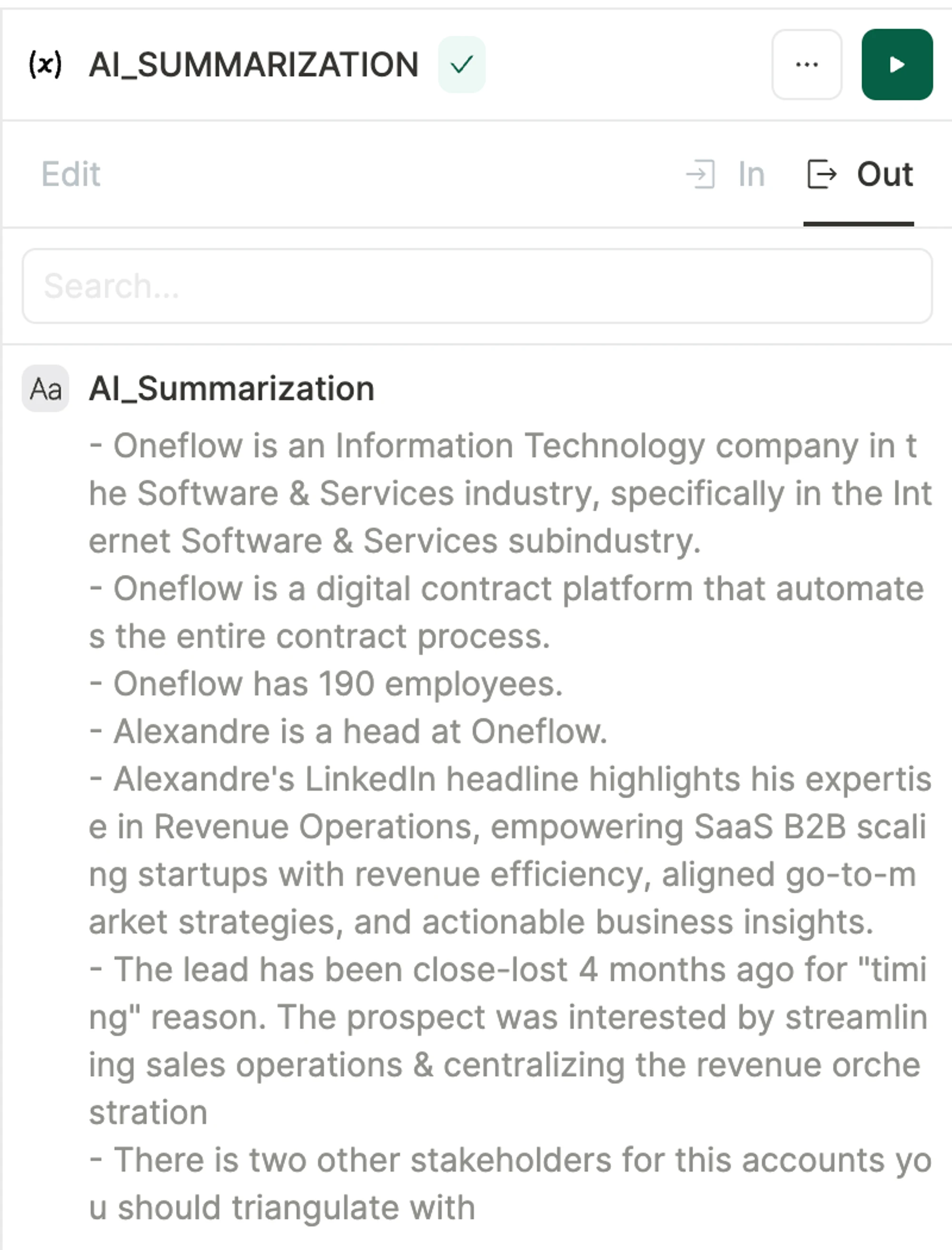Click the Out tab export icon

[822, 173]
